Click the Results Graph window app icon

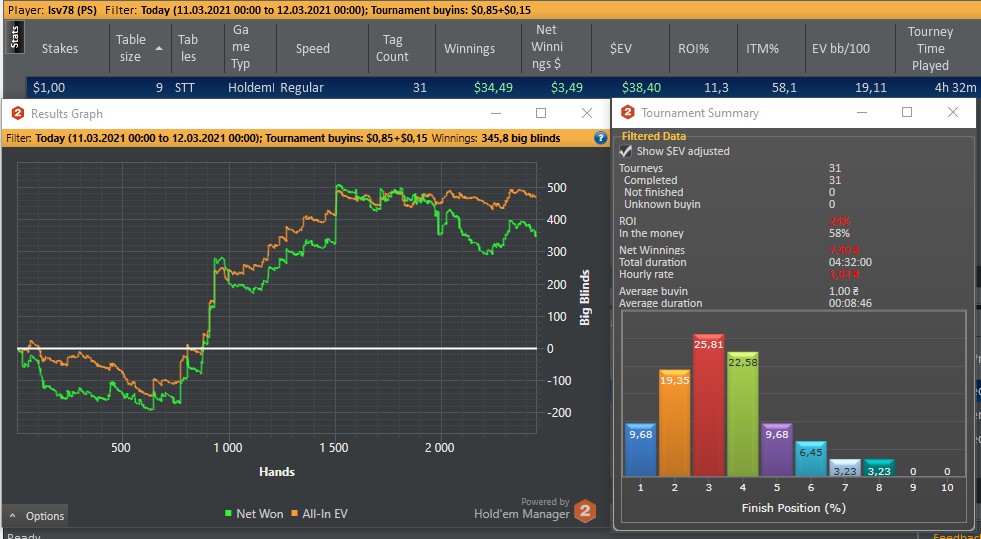[18, 114]
